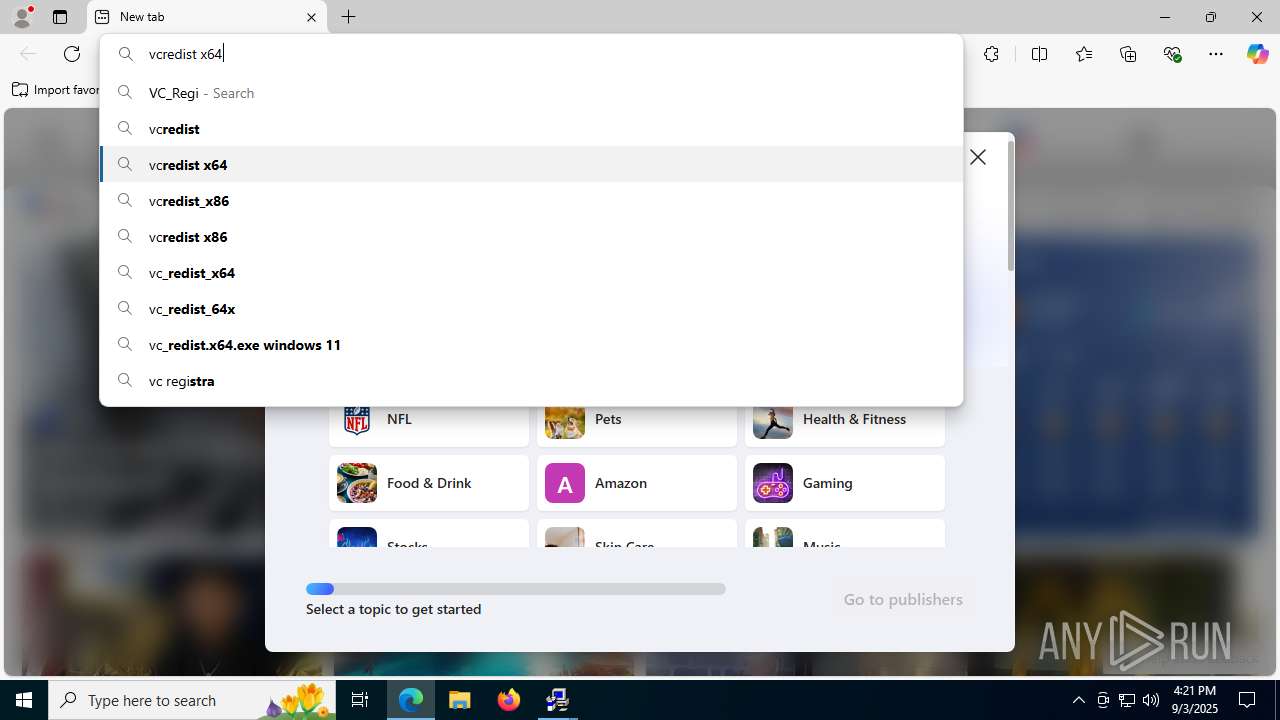The height and width of the screenshot is (720, 1280).
Task: Open the Windows Start menu
Action: [24, 700]
